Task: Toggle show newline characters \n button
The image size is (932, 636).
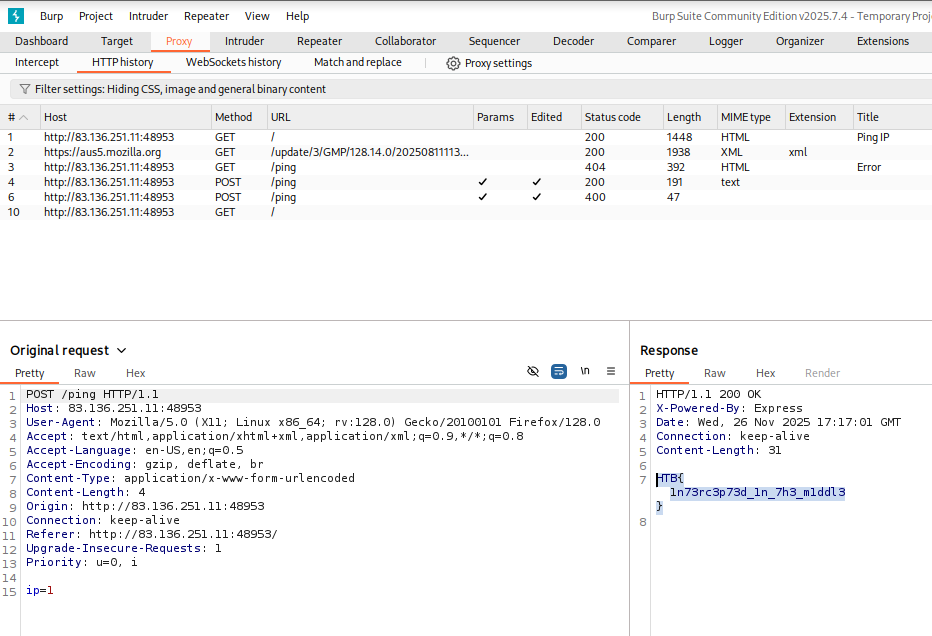Action: click(x=585, y=371)
